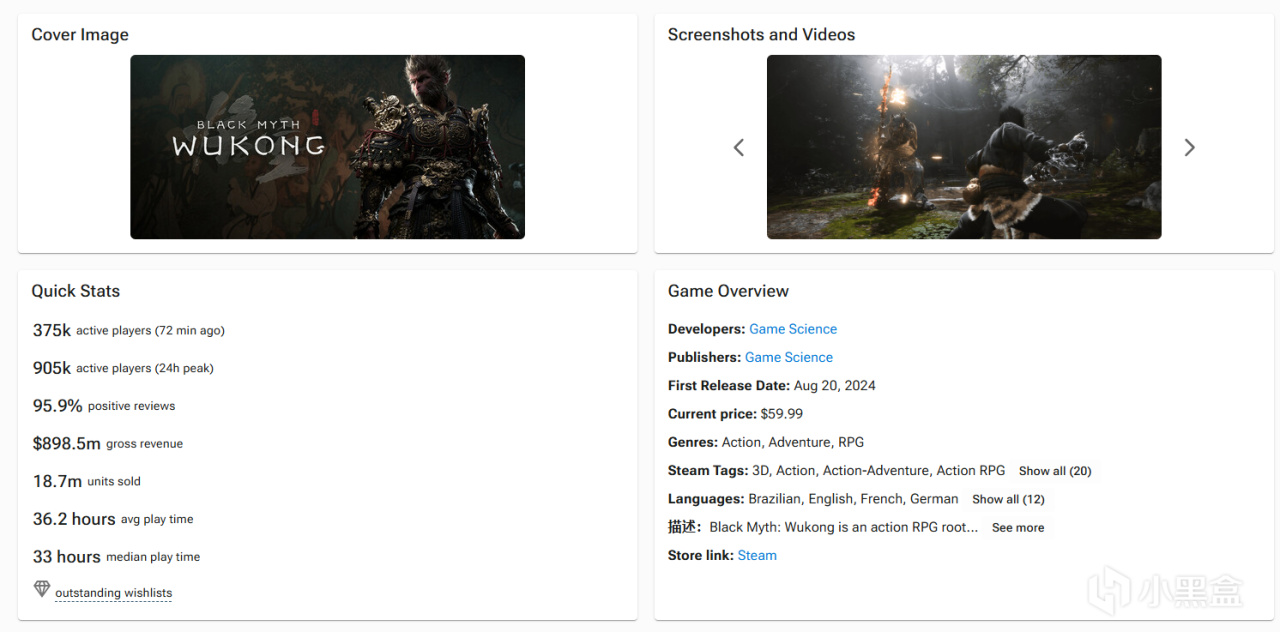
Task: Open the Black Myth Wukong cover image
Action: pos(327,147)
